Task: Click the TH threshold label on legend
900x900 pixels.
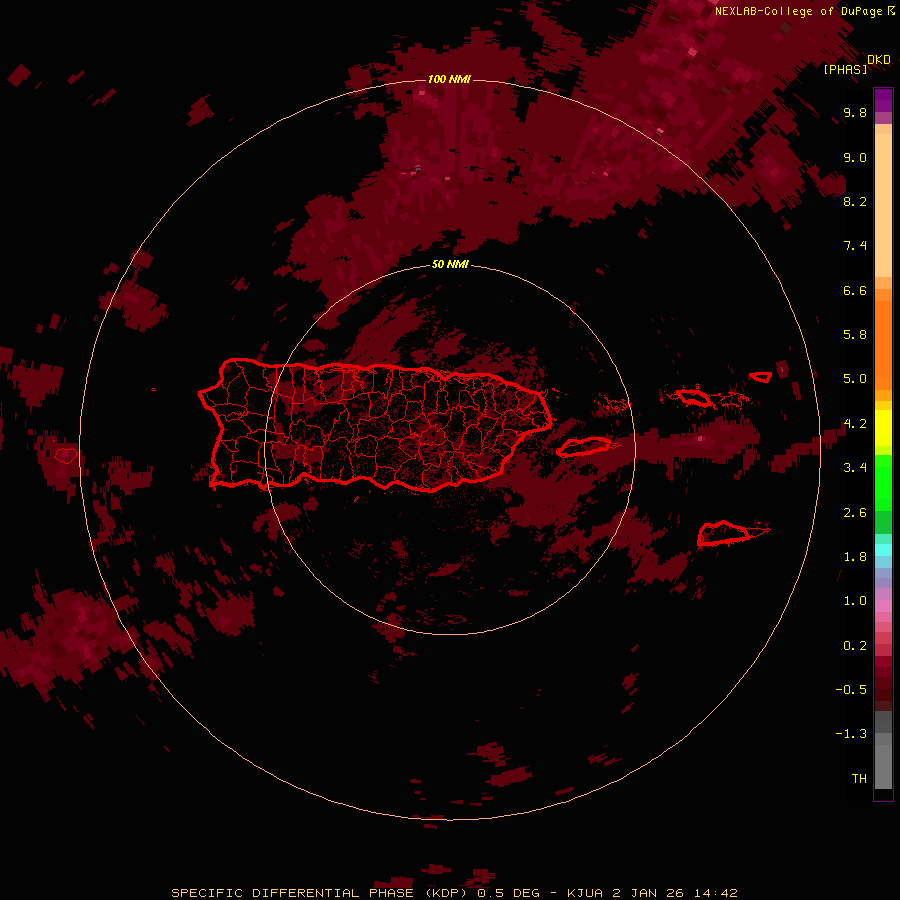Action: pyautogui.click(x=859, y=779)
